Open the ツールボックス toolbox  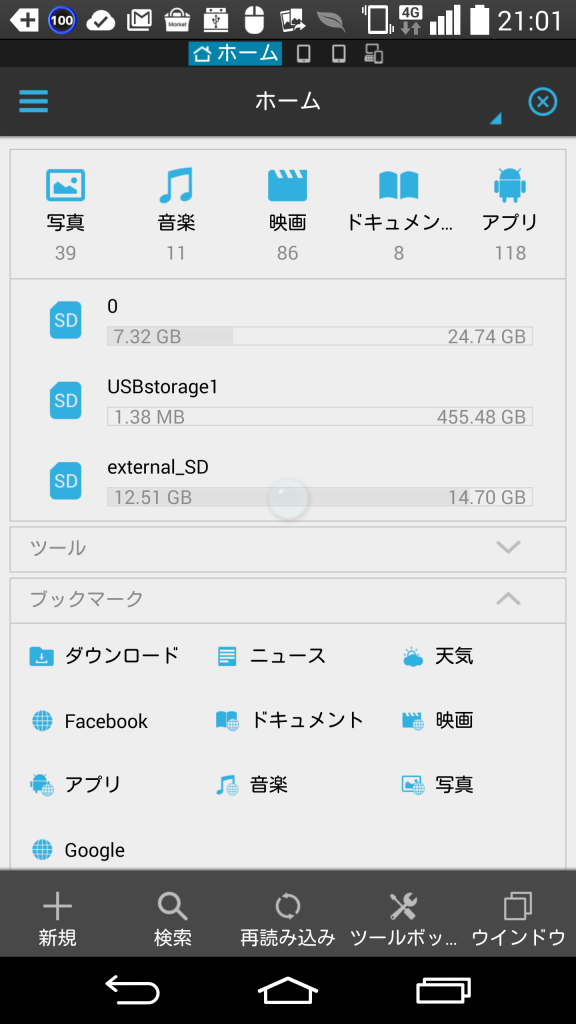pos(403,906)
